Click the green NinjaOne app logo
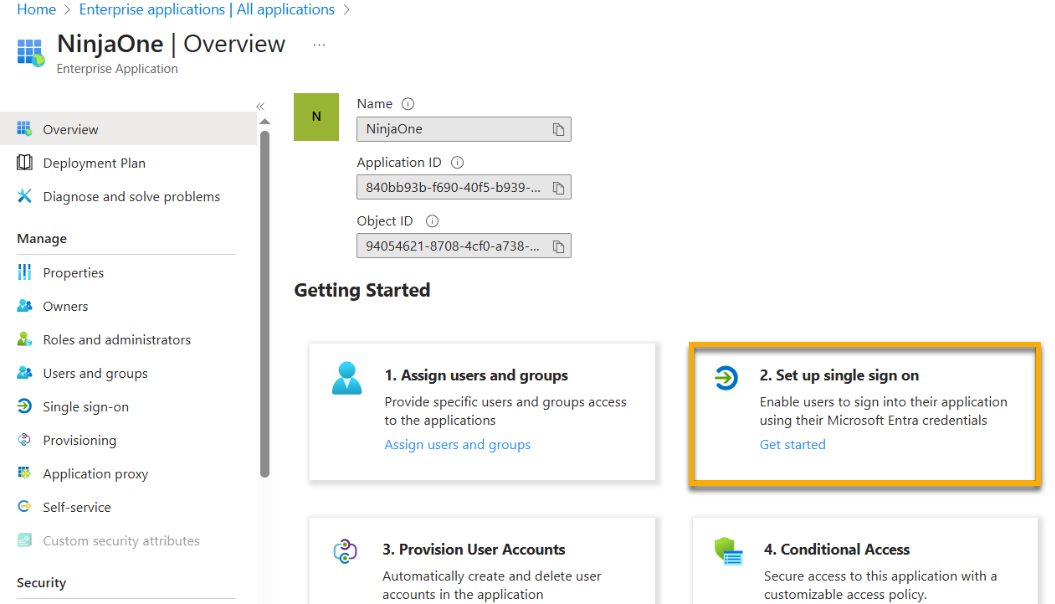 coord(316,117)
